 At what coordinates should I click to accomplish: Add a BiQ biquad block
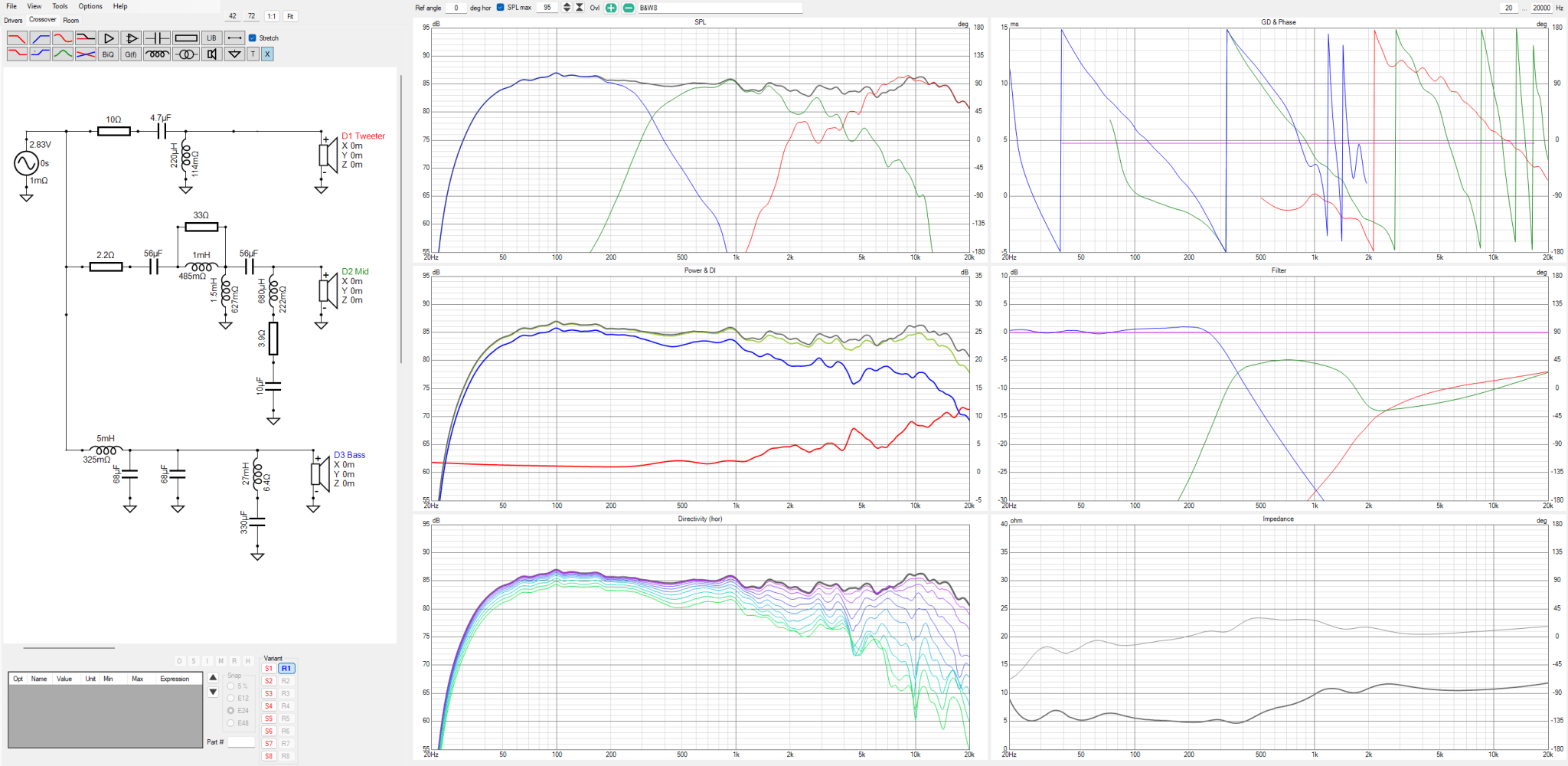coord(109,54)
